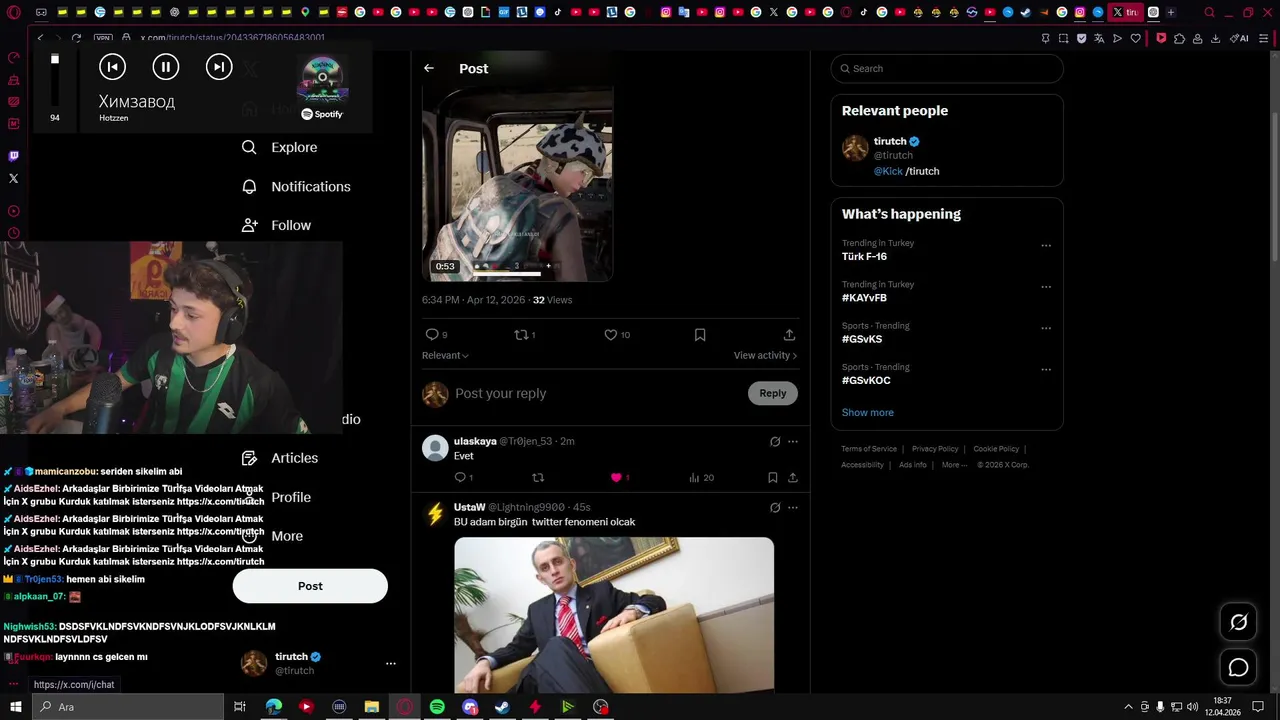Open Privacy Policy footer link
Viewport: 1280px width, 720px height.
[935, 449]
